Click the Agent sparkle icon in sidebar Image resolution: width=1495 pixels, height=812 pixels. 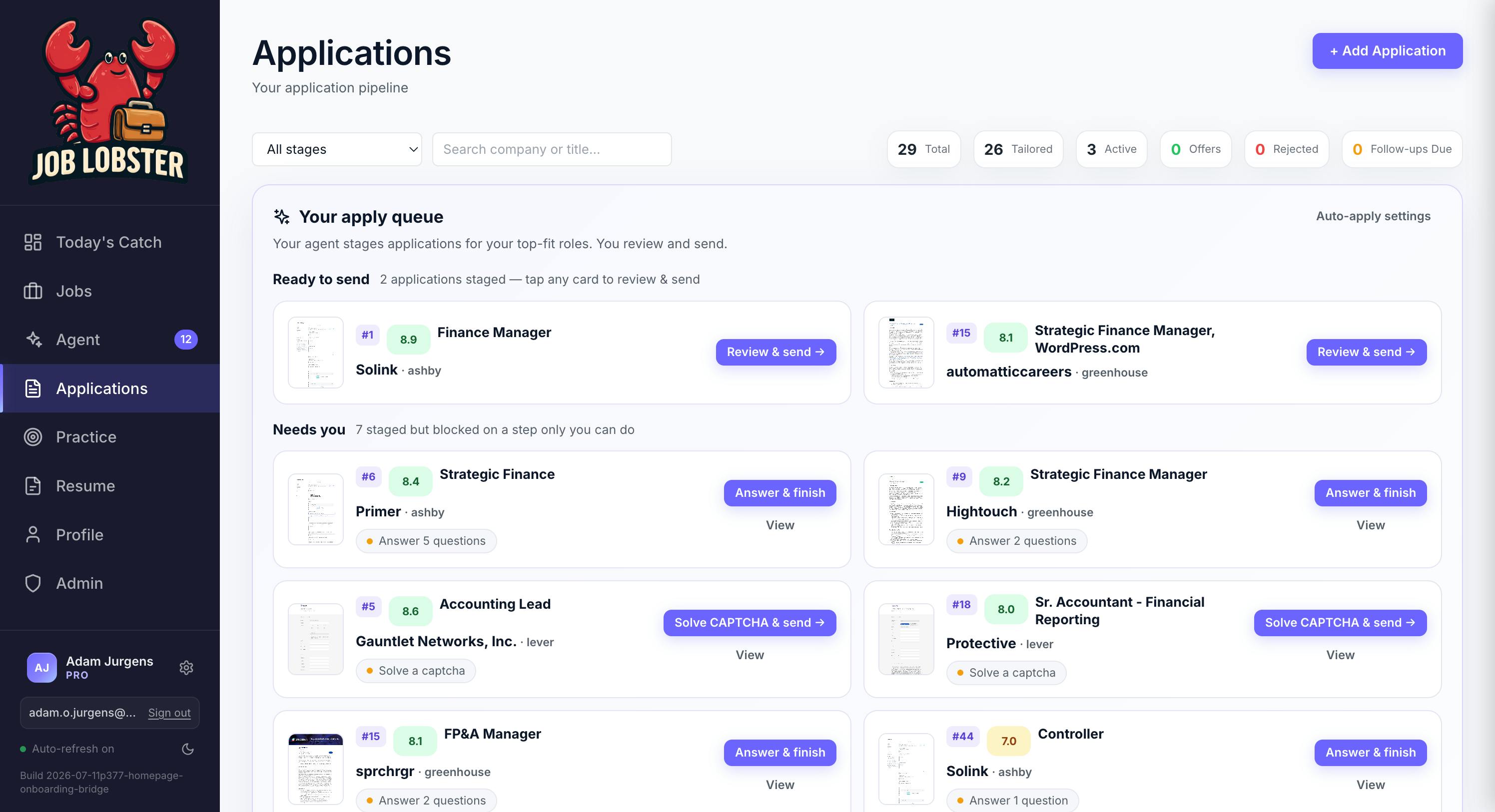(x=33, y=339)
